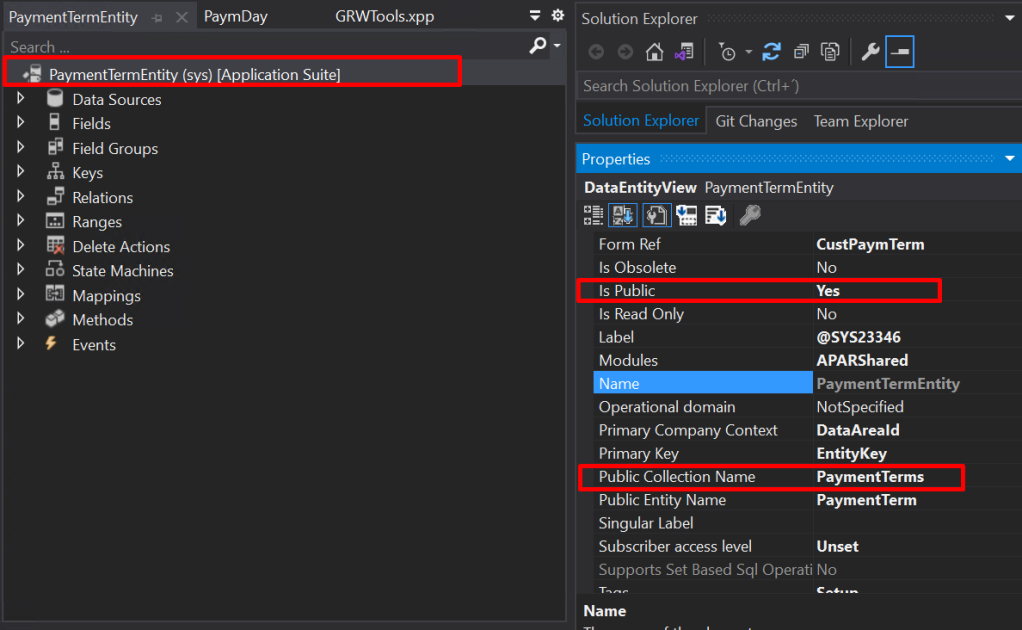Click the Switch Views icon beside Home
Screen dimensions: 1022x630
684,52
